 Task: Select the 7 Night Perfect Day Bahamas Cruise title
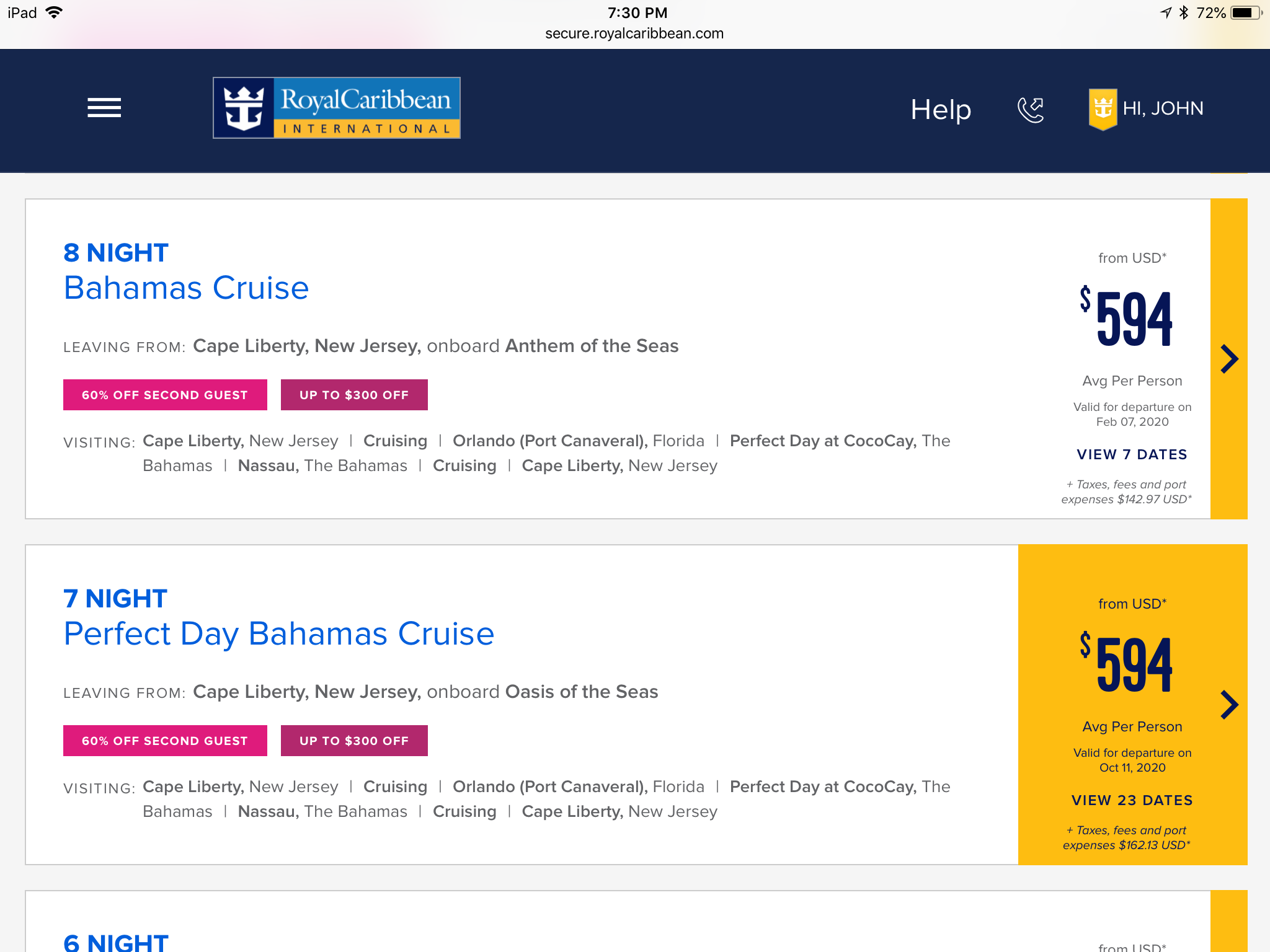click(x=279, y=617)
